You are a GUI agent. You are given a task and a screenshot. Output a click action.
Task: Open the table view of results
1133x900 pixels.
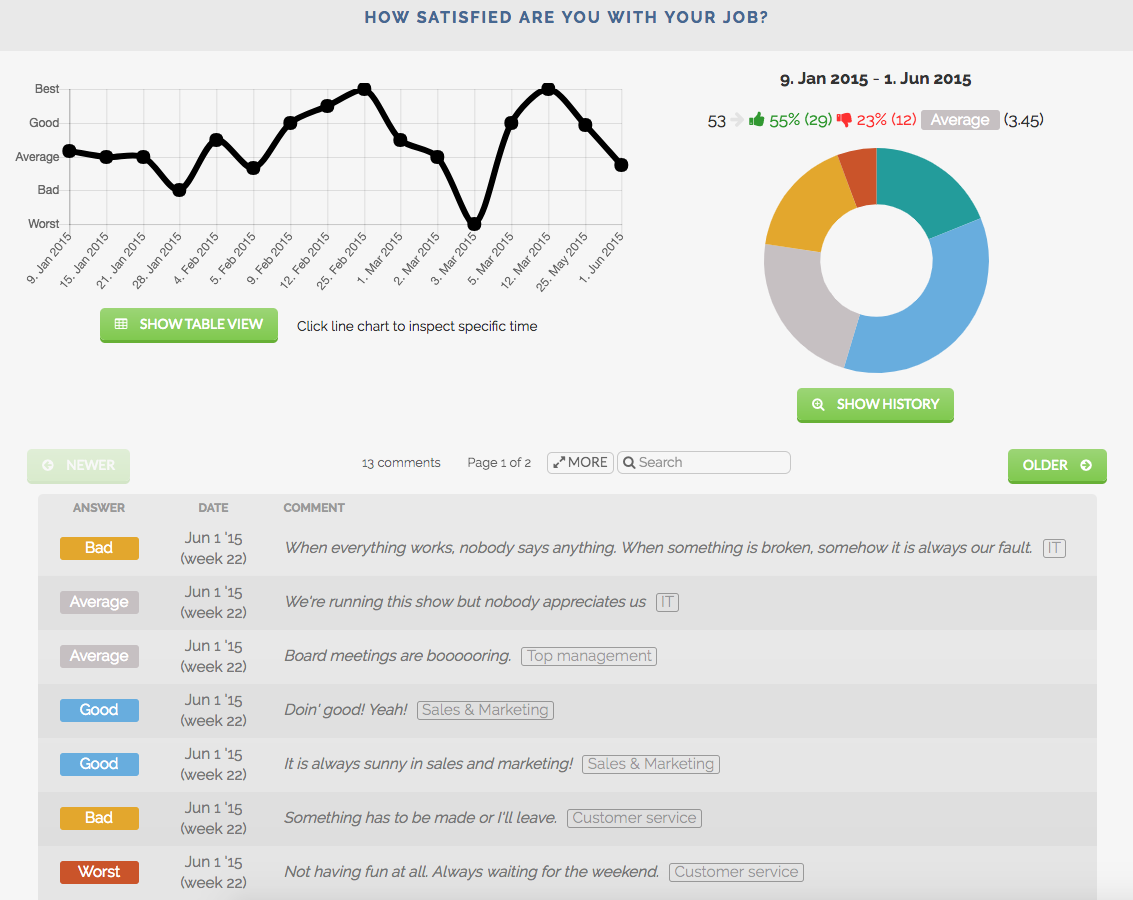[x=189, y=325]
